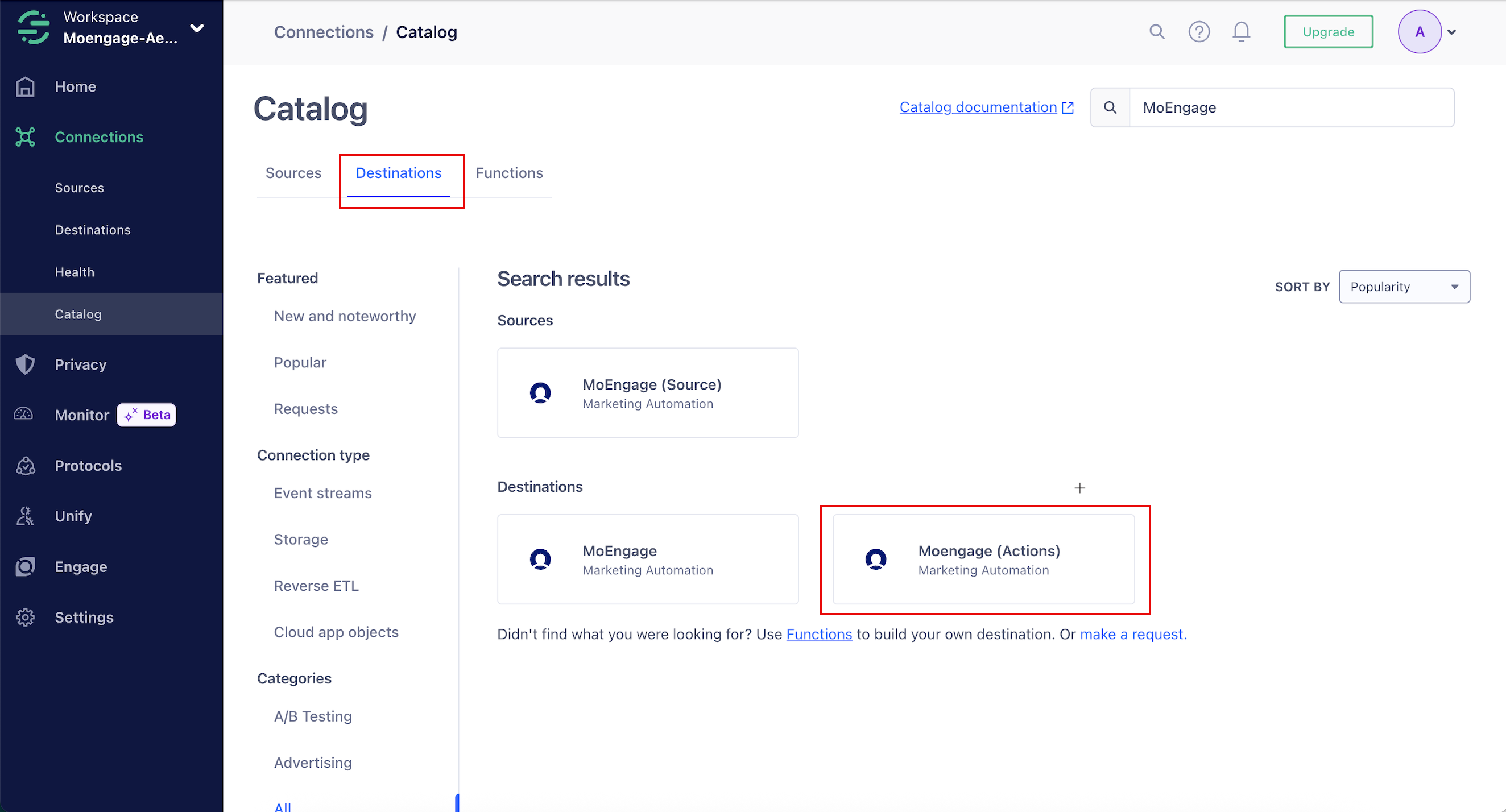
Task: Filter by Reverse ETL connection type
Action: tap(316, 586)
